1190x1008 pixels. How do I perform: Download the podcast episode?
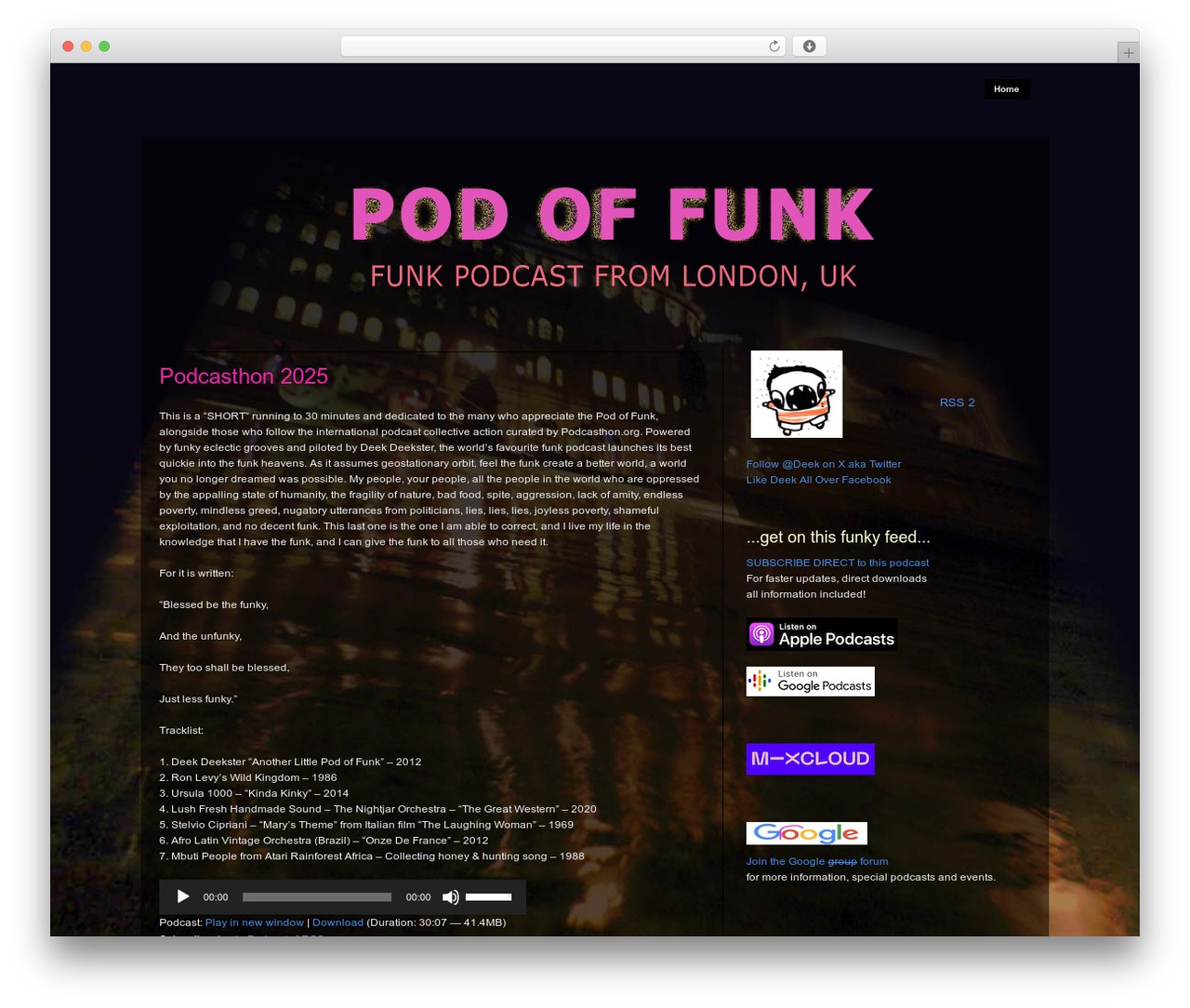tap(337, 922)
